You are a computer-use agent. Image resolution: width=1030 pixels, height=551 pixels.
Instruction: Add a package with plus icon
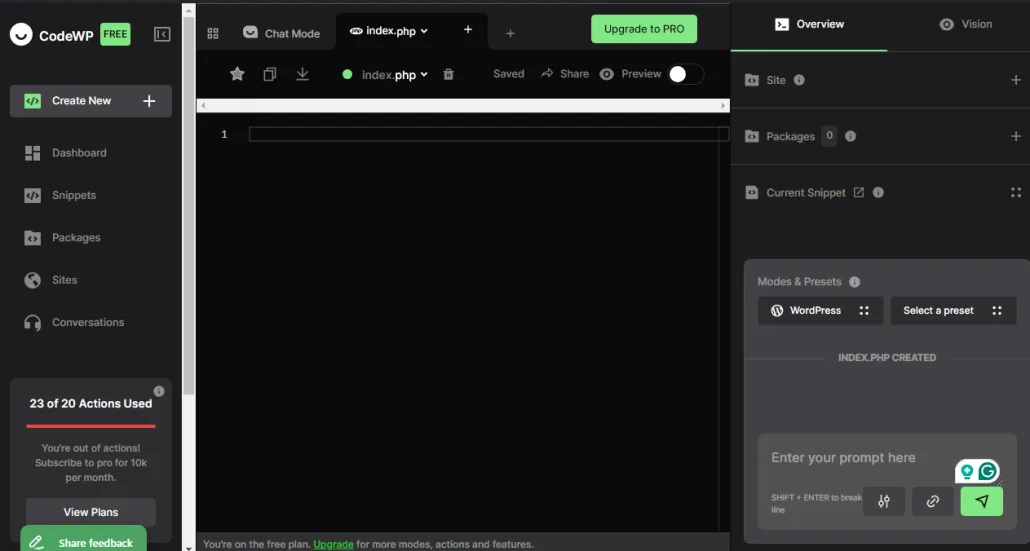click(1016, 137)
